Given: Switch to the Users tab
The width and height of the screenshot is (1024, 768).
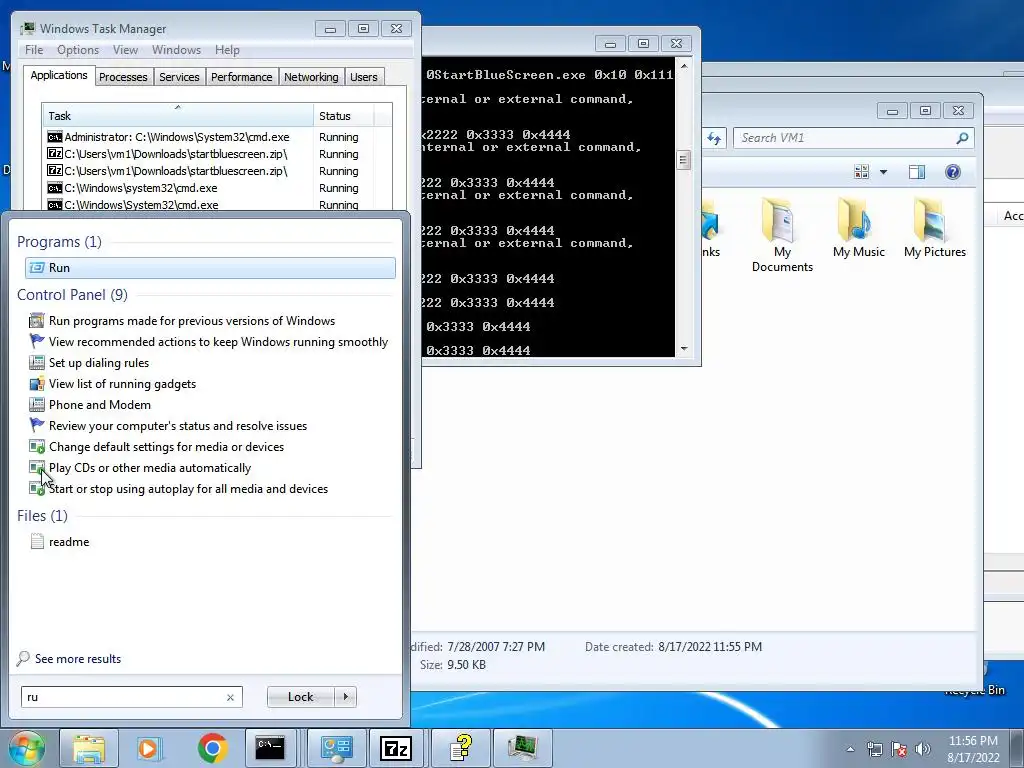Looking at the screenshot, I should point(363,77).
